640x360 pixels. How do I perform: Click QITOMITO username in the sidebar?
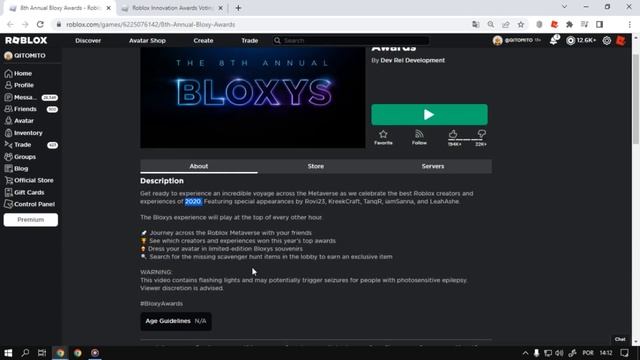[x=29, y=56]
